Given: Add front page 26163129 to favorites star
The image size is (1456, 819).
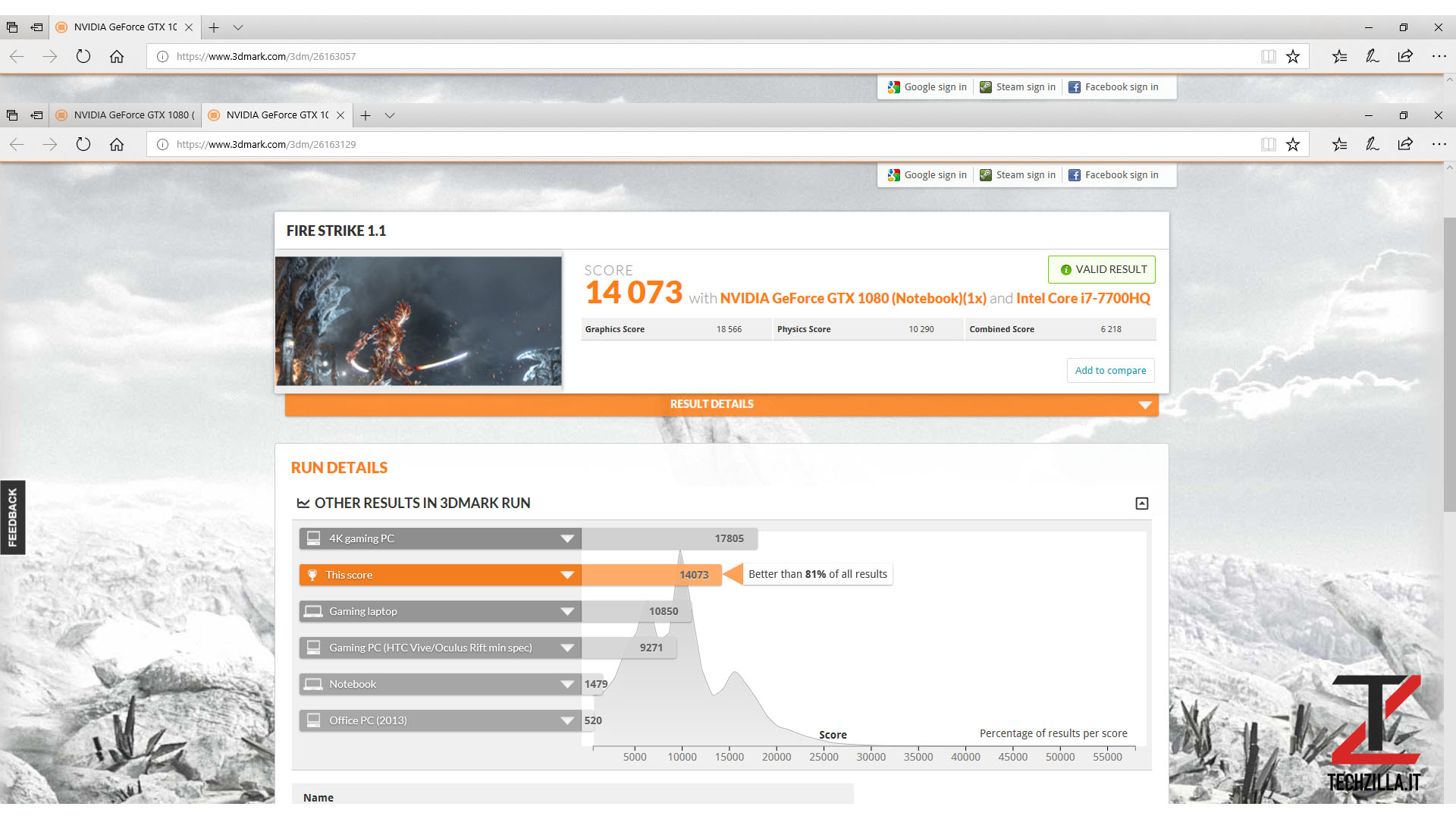Looking at the screenshot, I should (1293, 144).
